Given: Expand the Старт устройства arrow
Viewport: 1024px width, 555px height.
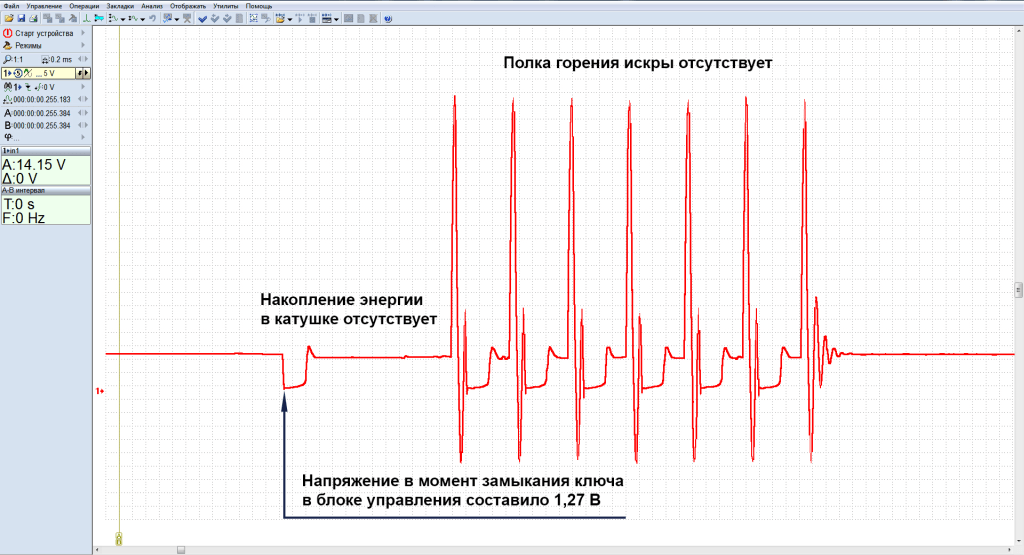Looking at the screenshot, I should coord(86,33).
